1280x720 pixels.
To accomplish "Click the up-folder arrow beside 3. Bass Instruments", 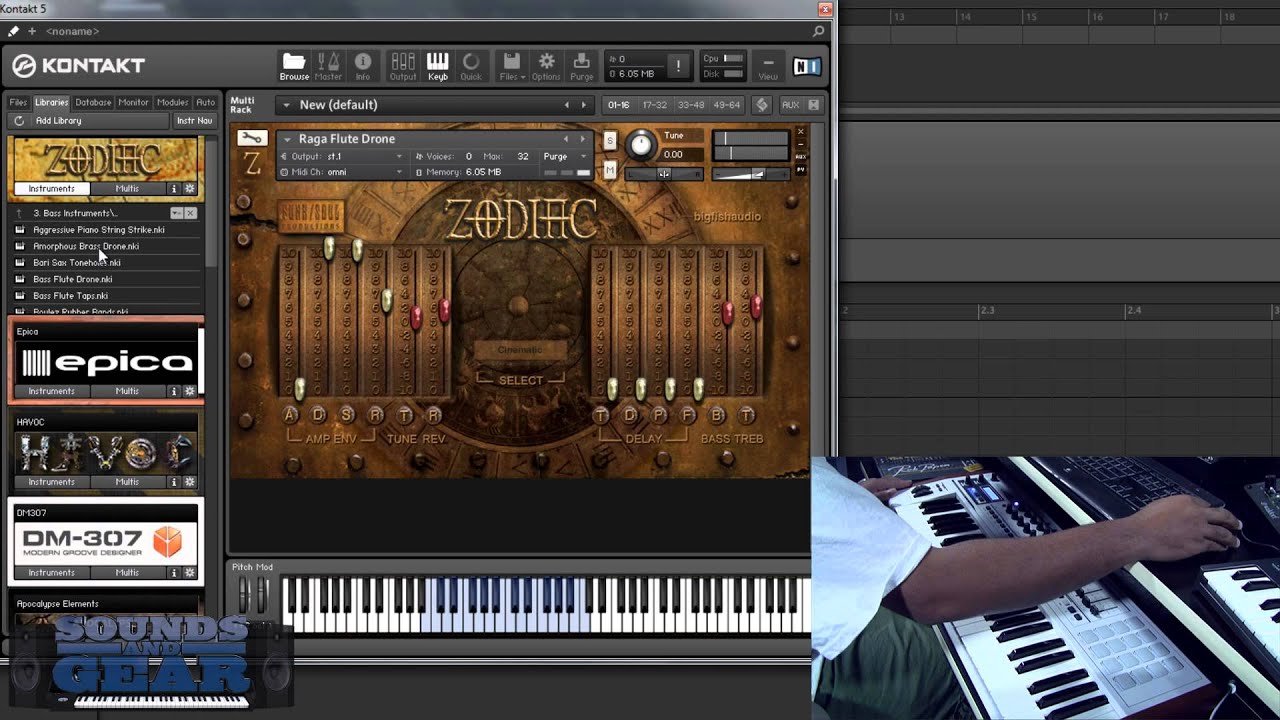I will 18,213.
